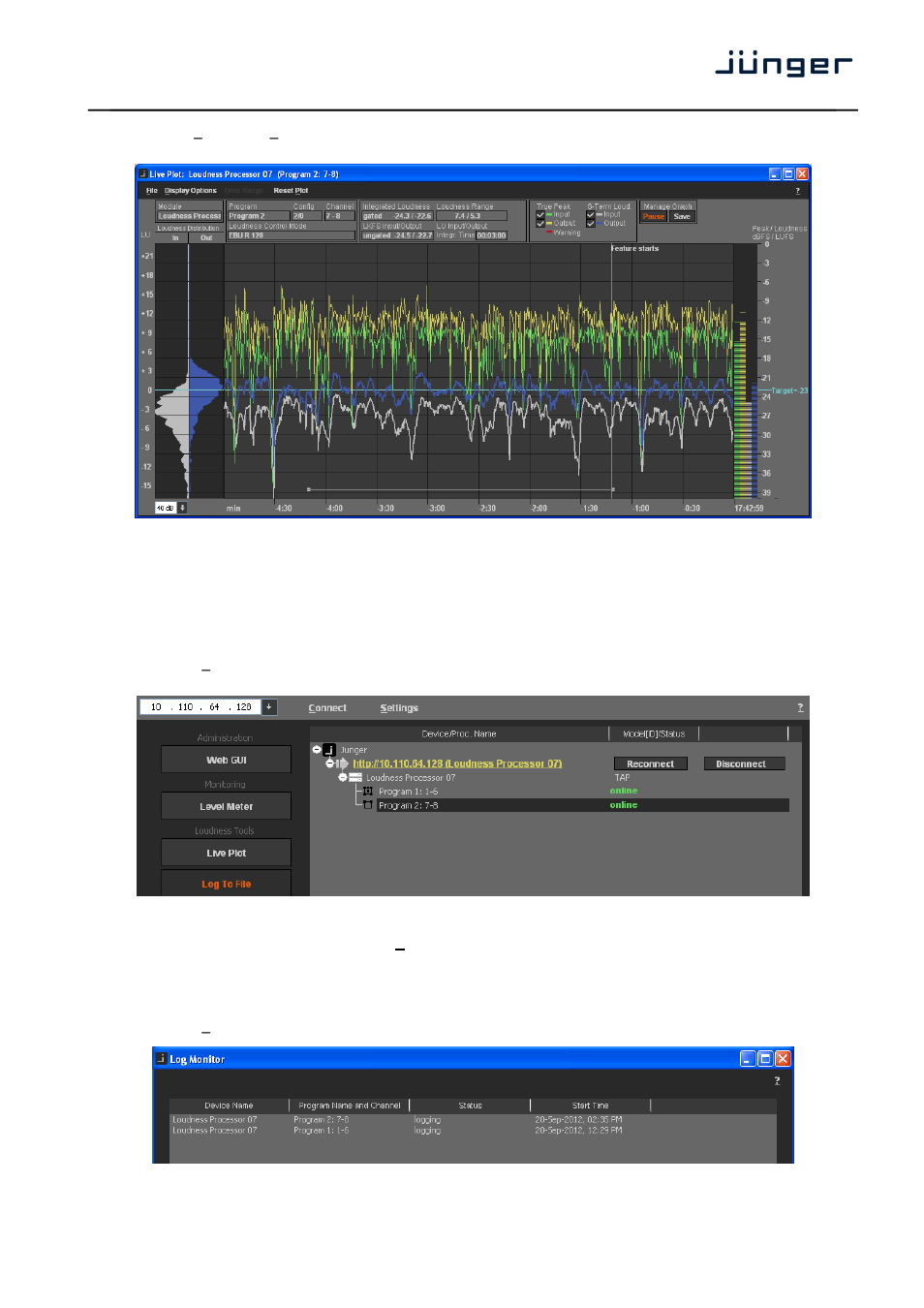Click the EBU R 128 control mode field
This screenshot has width=924, height=1308.
pyautogui.click(x=291, y=235)
